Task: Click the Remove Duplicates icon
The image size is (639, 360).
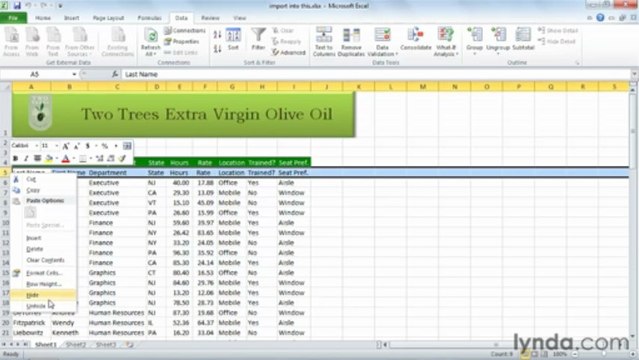Action: [x=351, y=36]
